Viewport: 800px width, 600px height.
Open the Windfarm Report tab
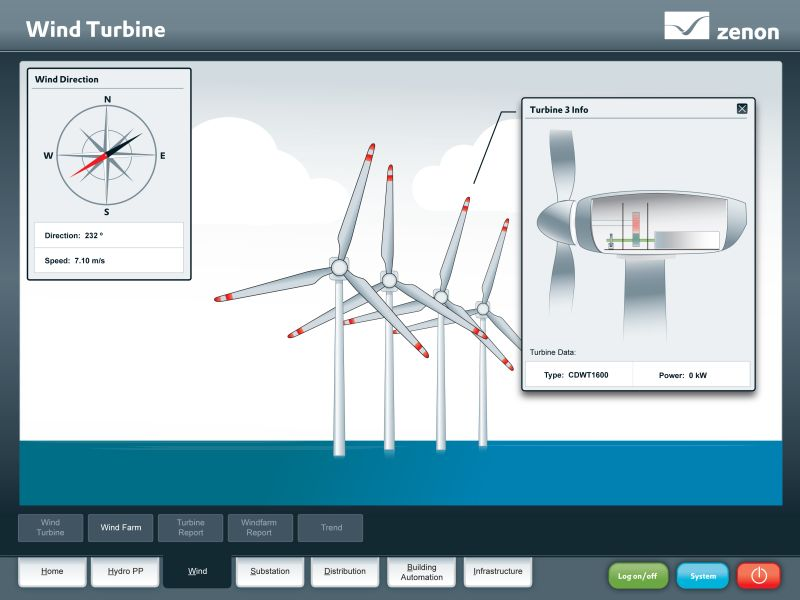click(260, 527)
